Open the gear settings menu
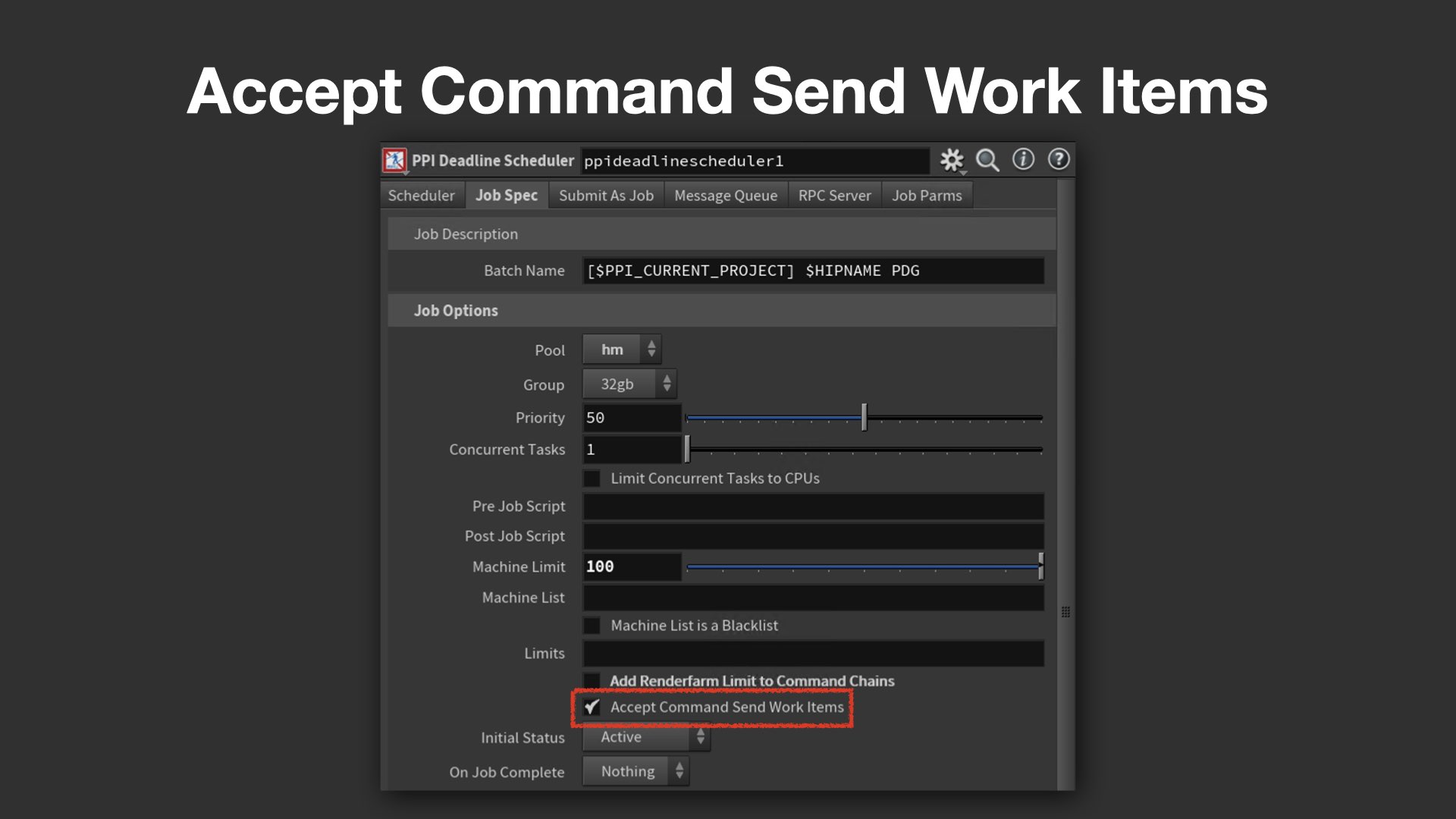 click(952, 160)
